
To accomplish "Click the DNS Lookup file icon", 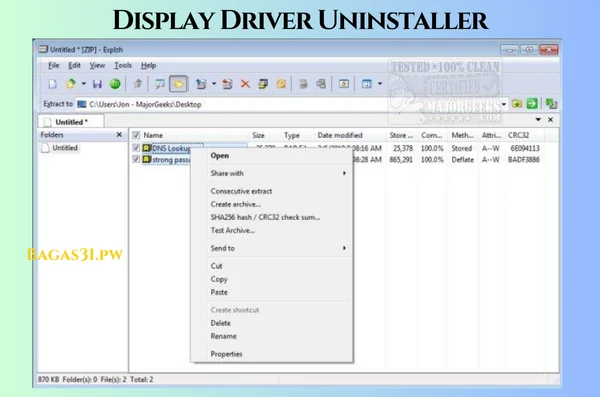I will pos(147,148).
